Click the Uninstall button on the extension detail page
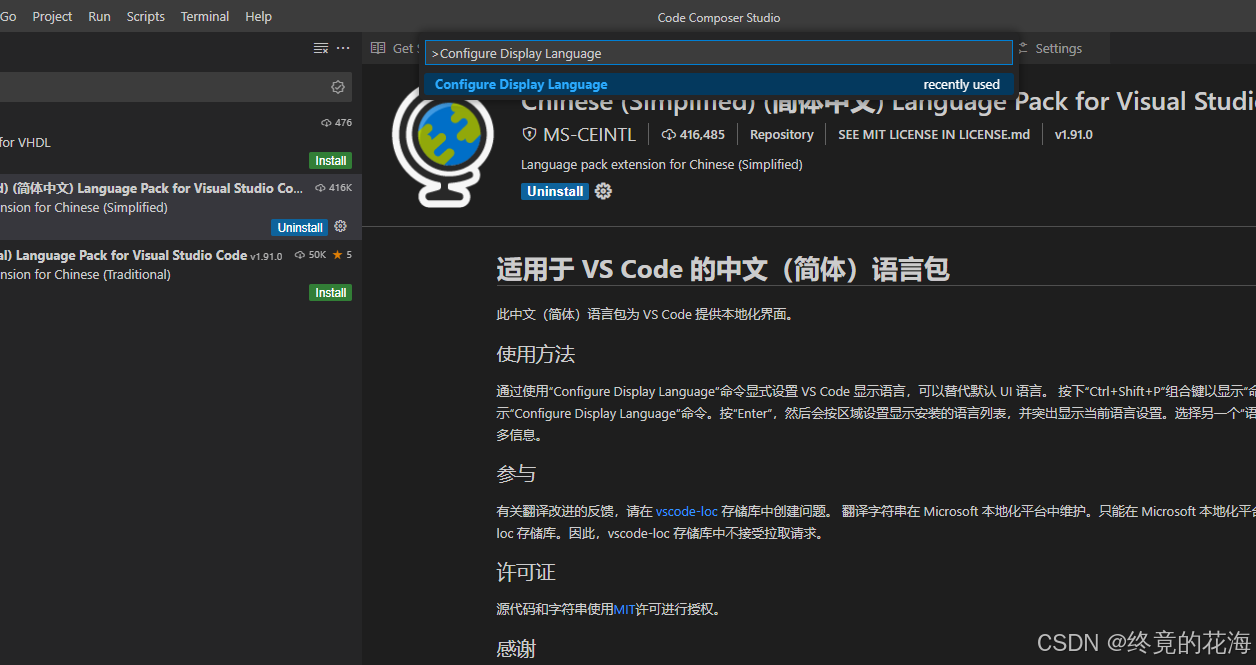Screen dimensions: 1256x665 [x=555, y=191]
